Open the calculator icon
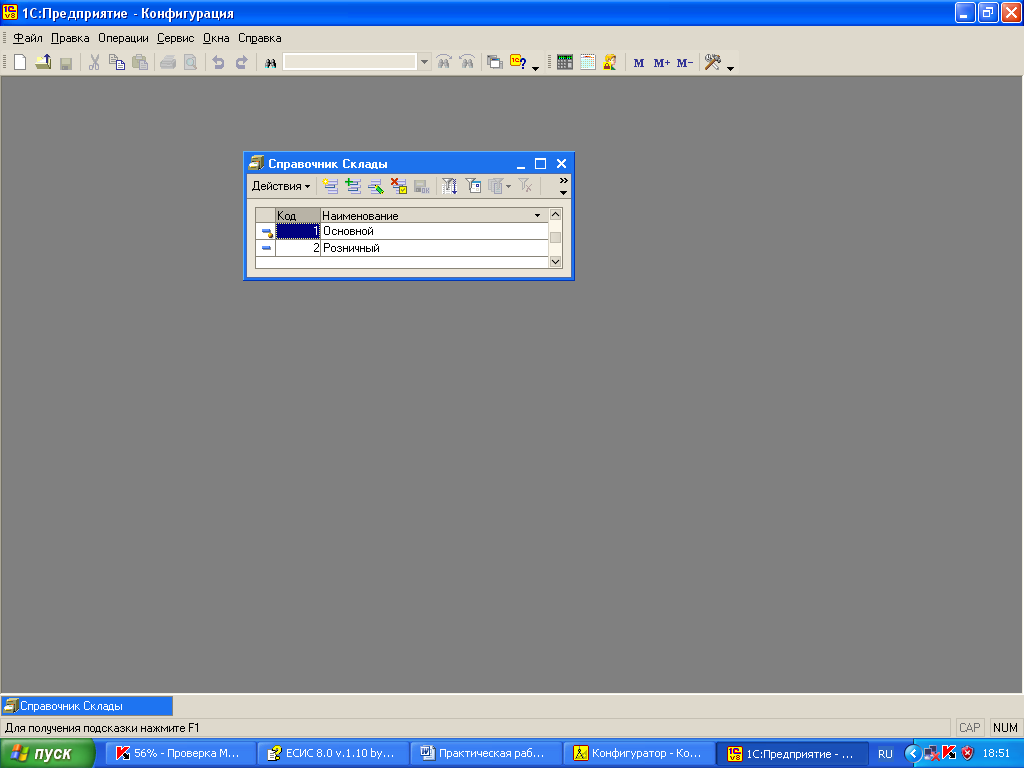This screenshot has width=1024, height=768. [565, 63]
